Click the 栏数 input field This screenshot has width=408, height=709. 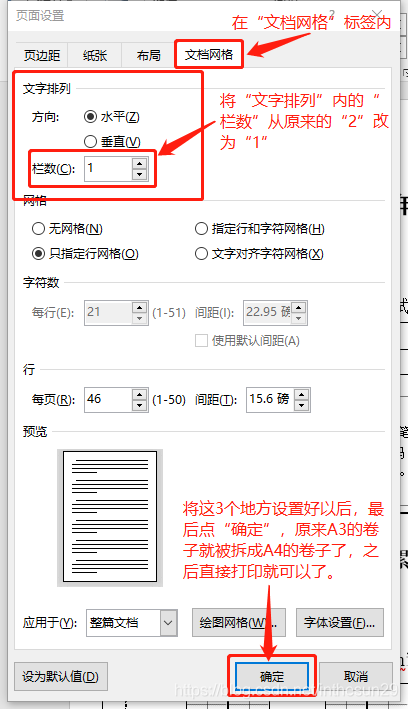click(x=109, y=169)
